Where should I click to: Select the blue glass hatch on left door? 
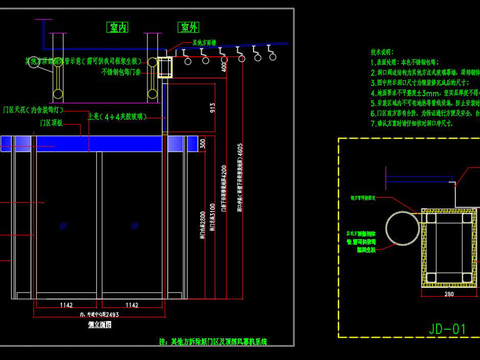[63, 226]
